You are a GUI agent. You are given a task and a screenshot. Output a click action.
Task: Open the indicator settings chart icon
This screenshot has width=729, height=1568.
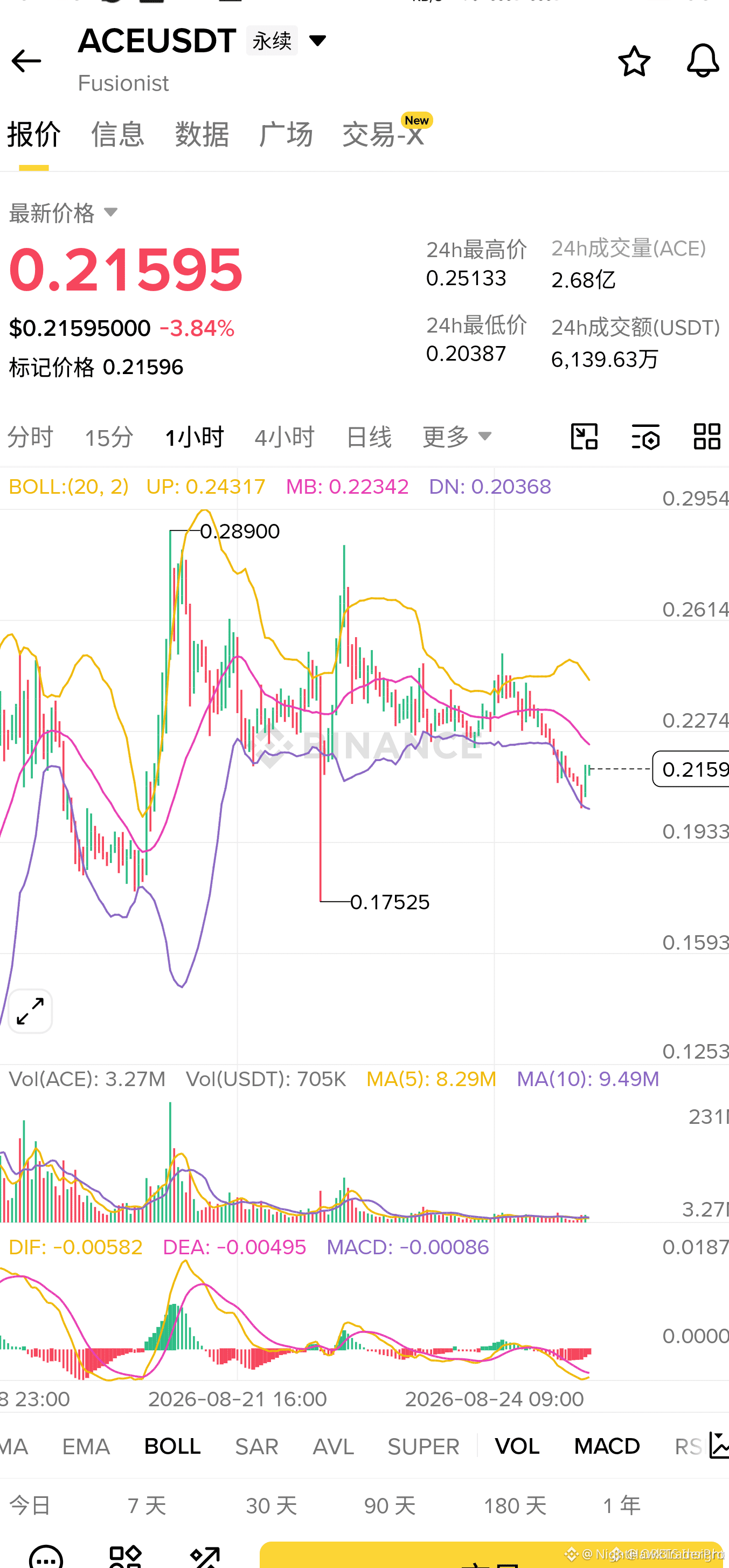pyautogui.click(x=719, y=1446)
